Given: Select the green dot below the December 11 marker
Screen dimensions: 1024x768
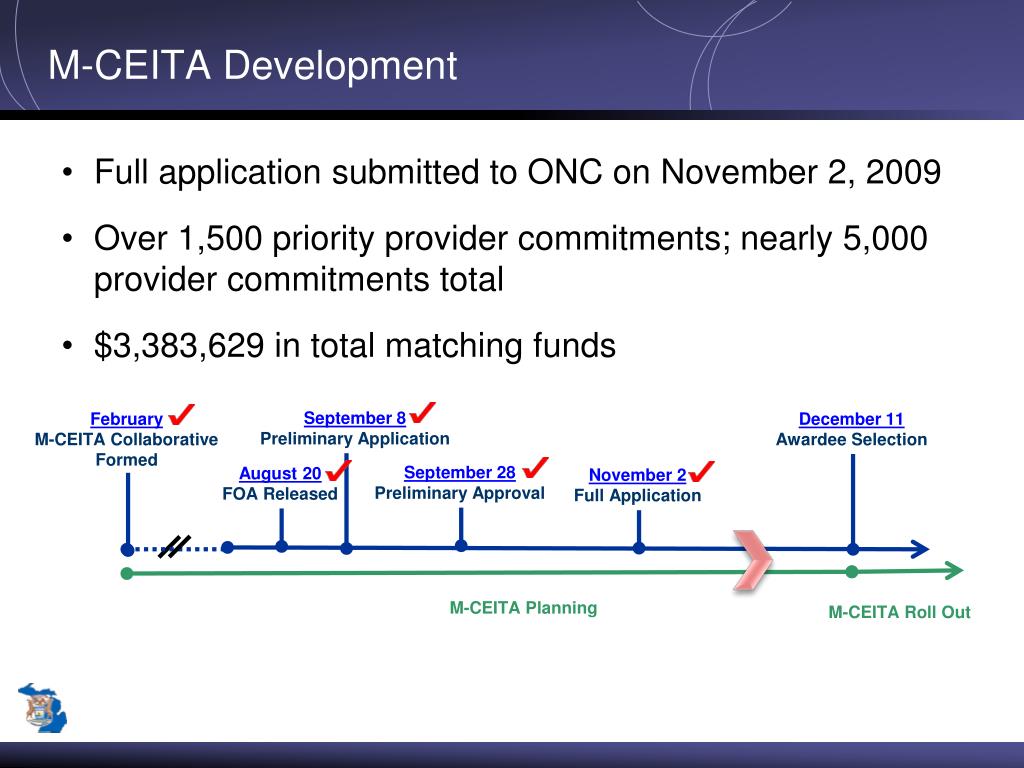Looking at the screenshot, I should coord(852,572).
